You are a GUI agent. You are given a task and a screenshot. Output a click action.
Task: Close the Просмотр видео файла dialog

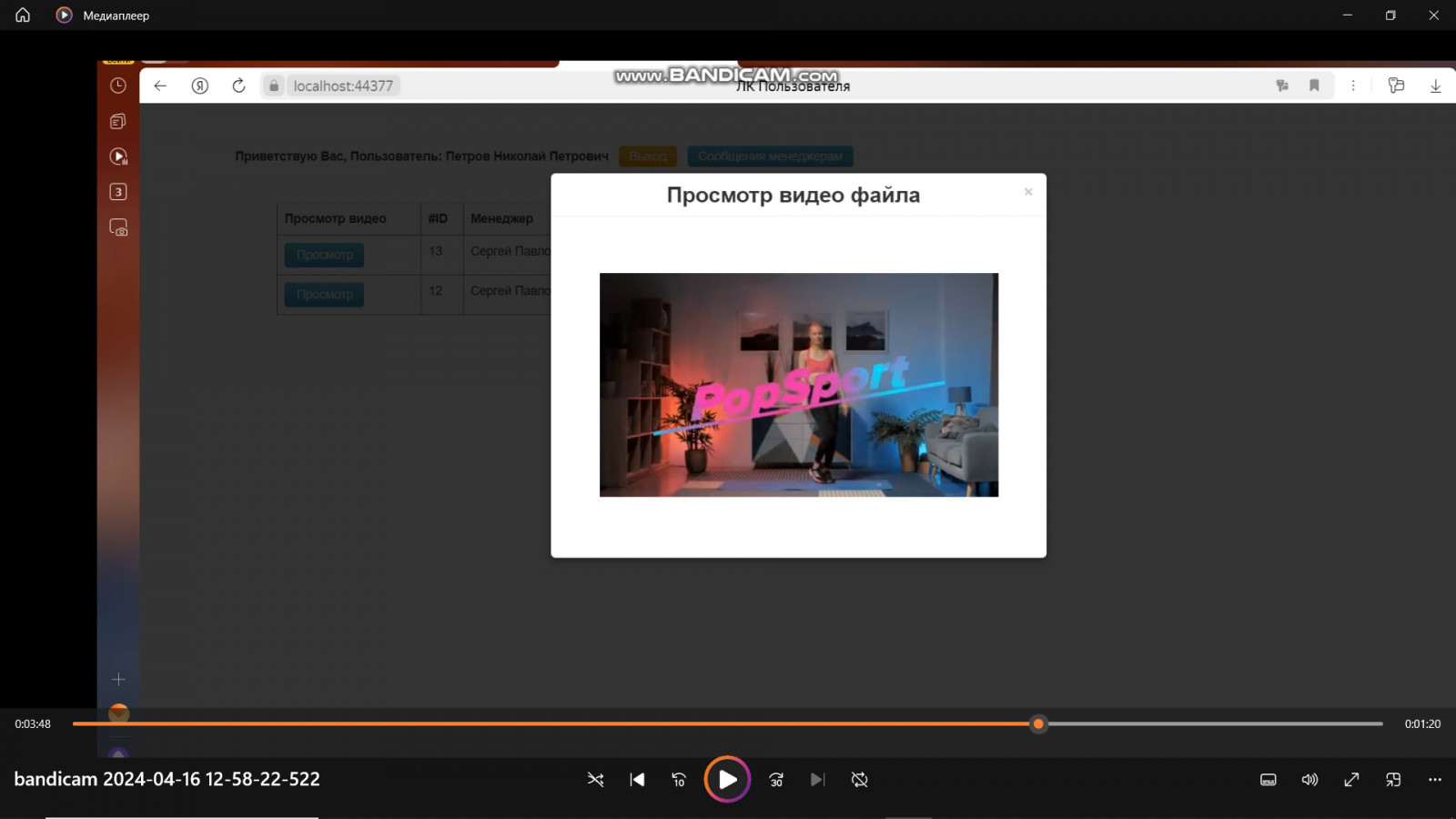(x=1028, y=192)
